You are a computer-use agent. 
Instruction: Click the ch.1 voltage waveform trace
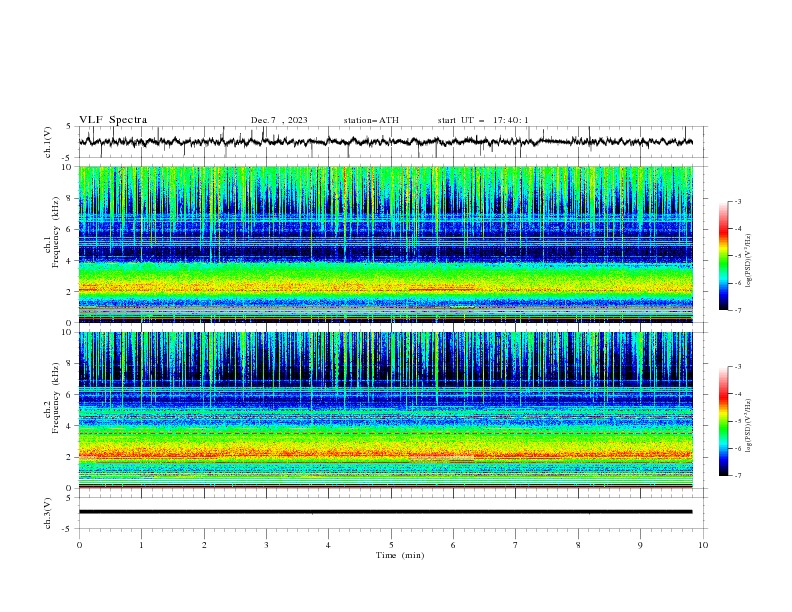pyautogui.click(x=385, y=142)
